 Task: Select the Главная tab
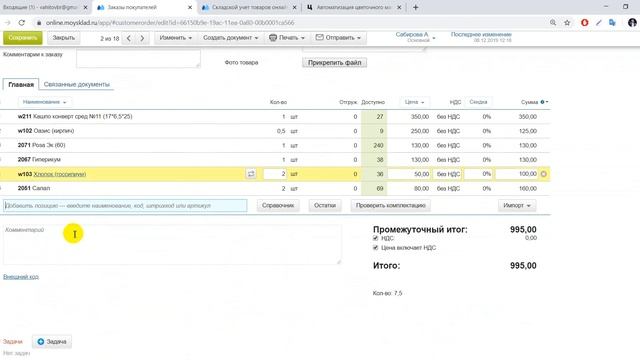tap(21, 84)
